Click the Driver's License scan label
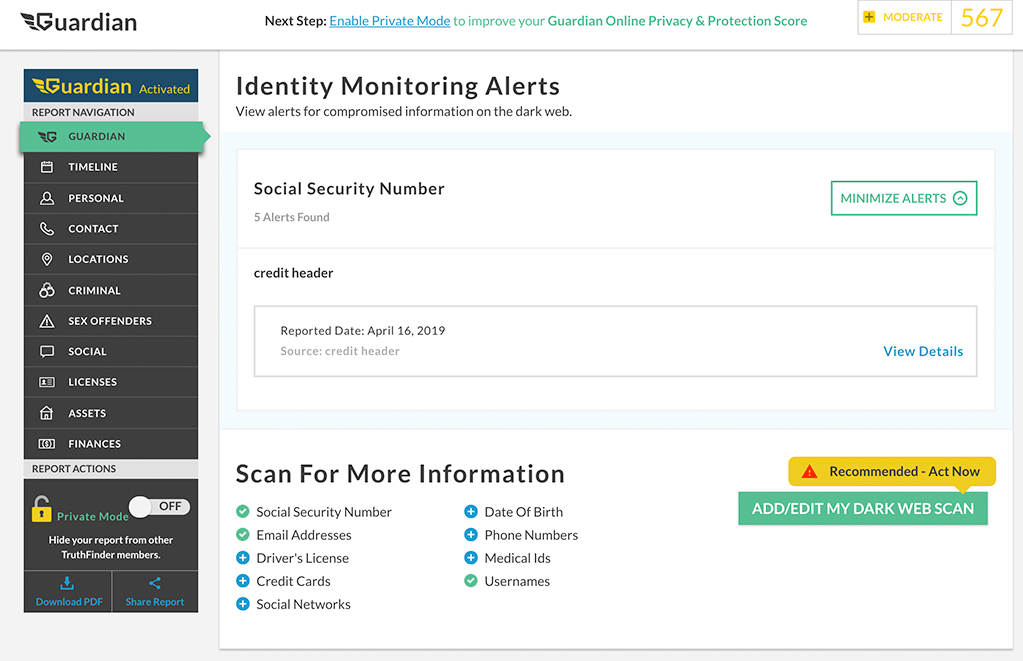 [x=303, y=558]
